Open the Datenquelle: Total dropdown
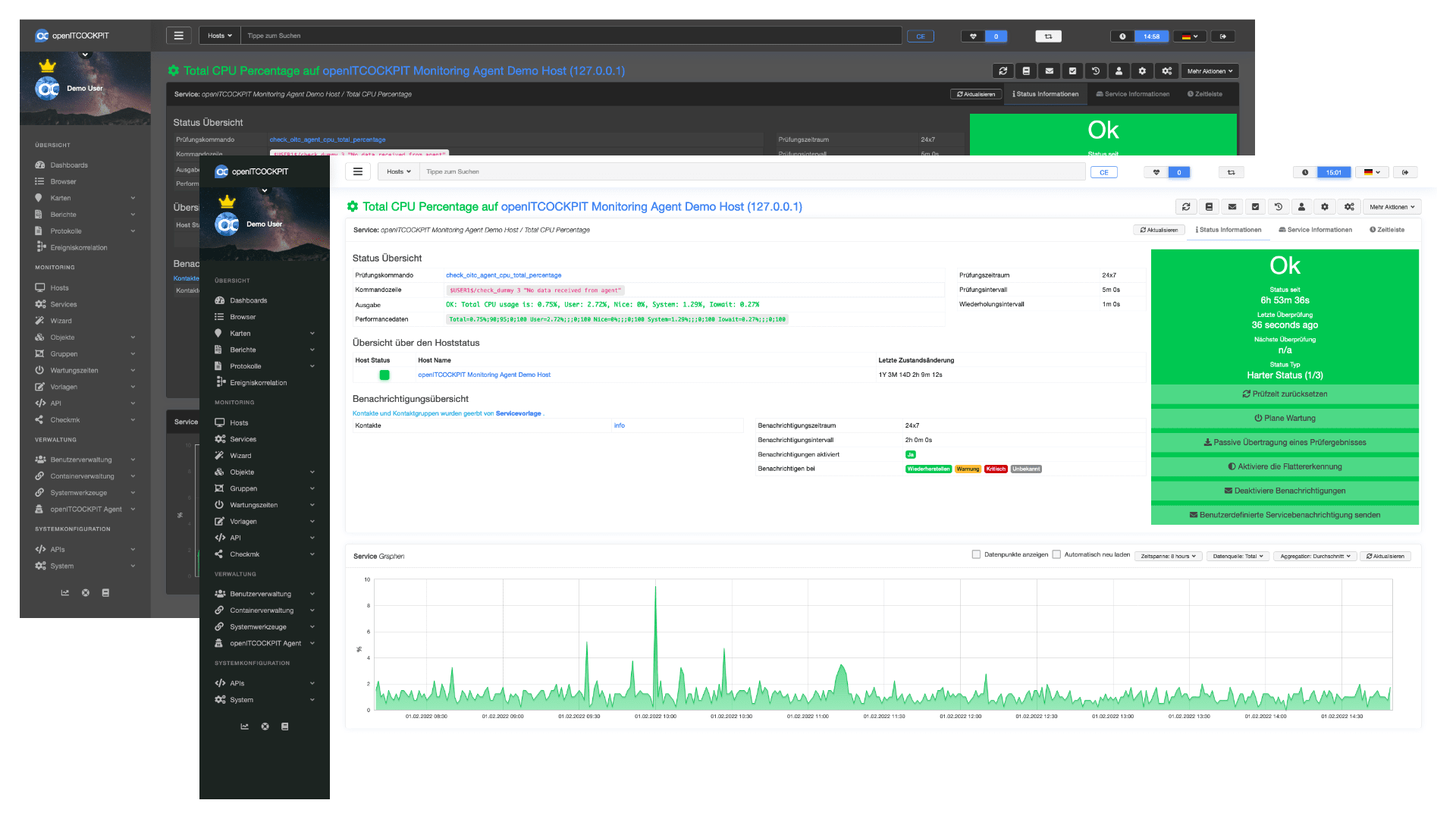This screenshot has width=1456, height=819. [x=1238, y=556]
